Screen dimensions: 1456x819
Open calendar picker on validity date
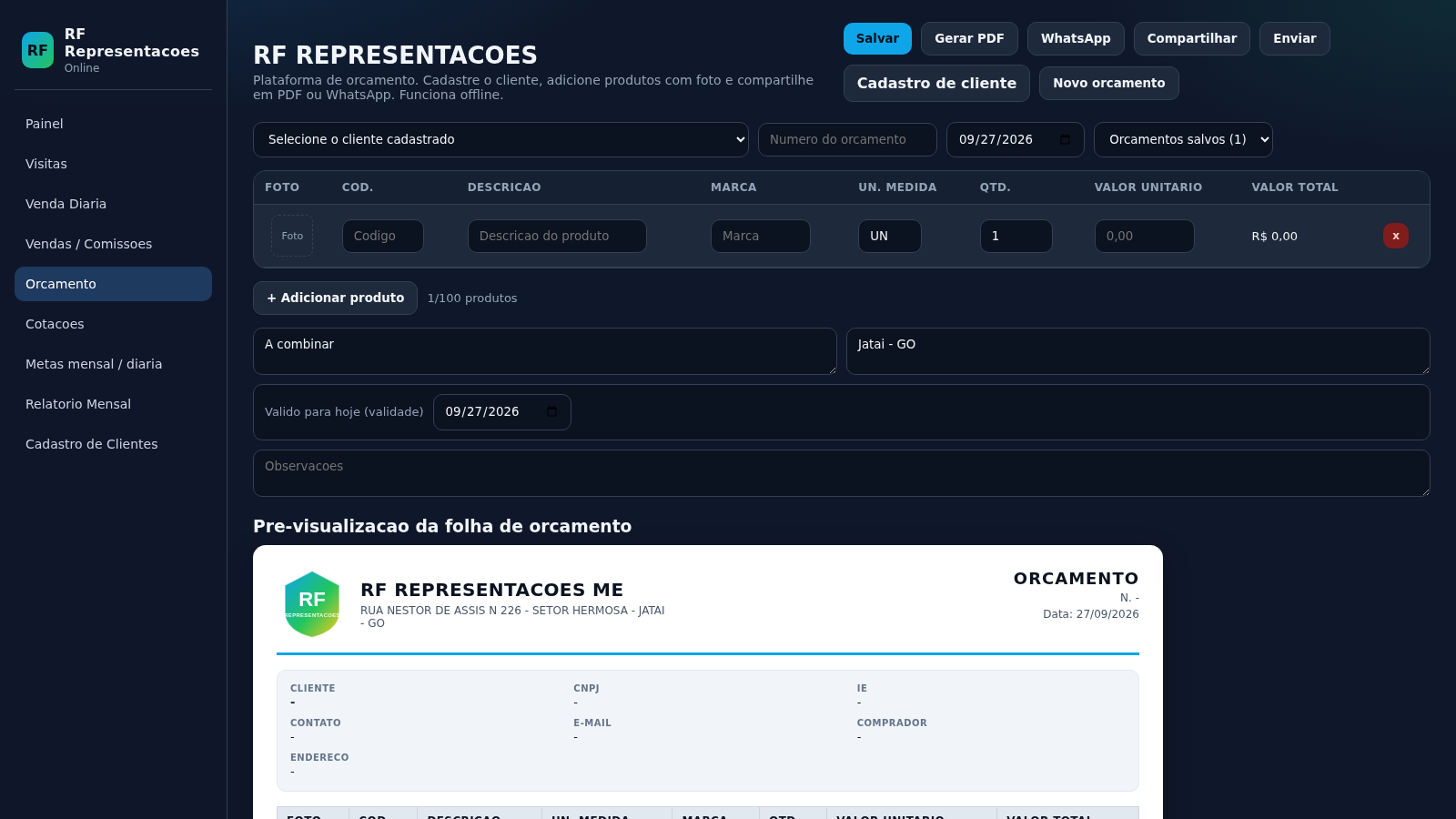(551, 411)
